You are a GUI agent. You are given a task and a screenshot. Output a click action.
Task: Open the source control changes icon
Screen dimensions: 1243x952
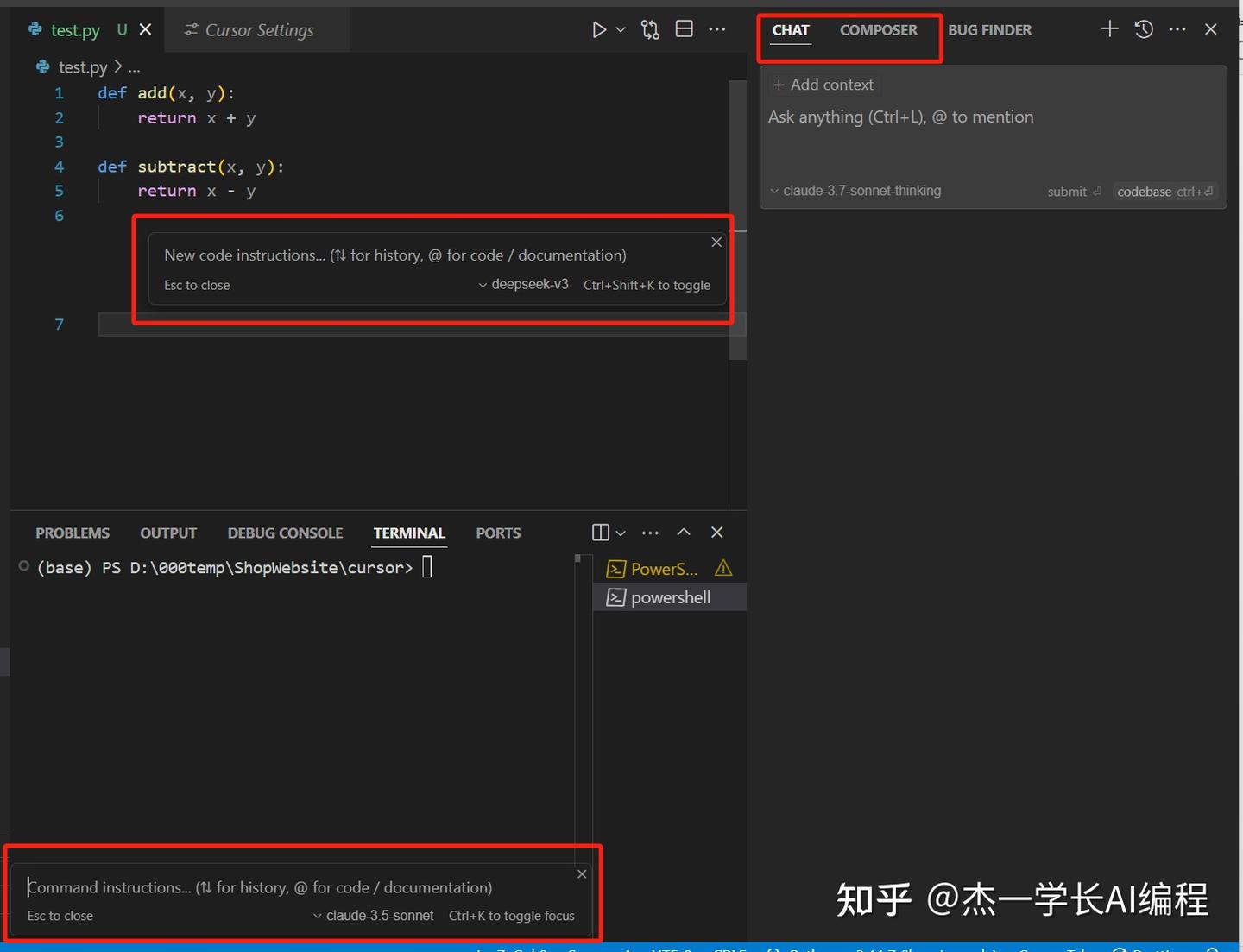coord(650,30)
